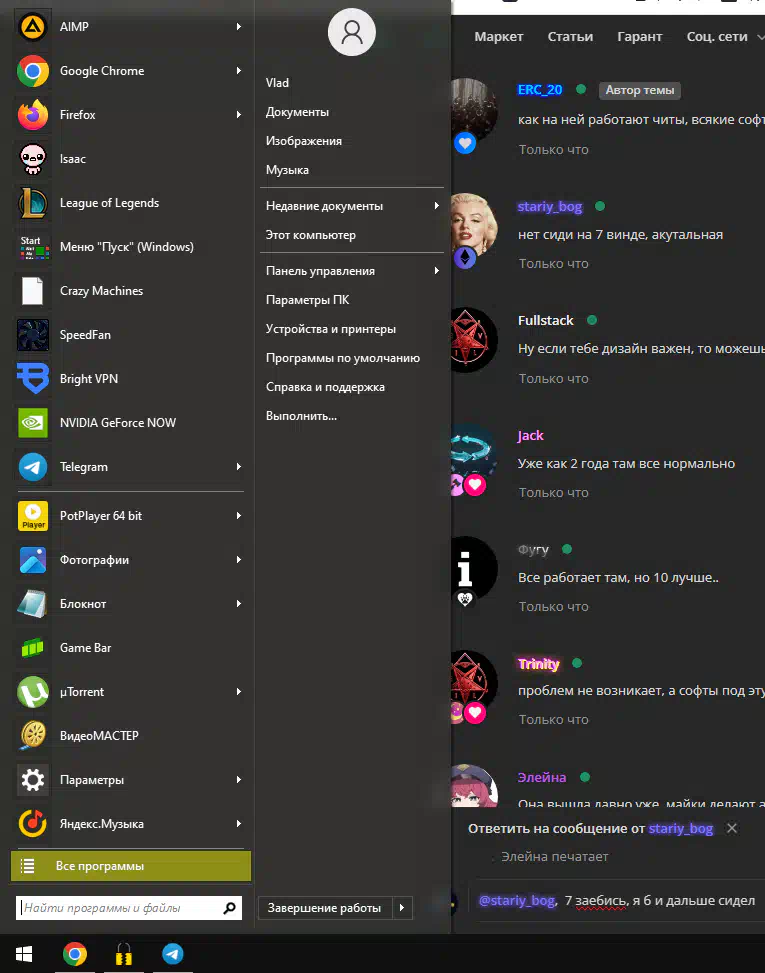Open League of Legends icon
Screen dimensions: 765x973
click(32, 203)
